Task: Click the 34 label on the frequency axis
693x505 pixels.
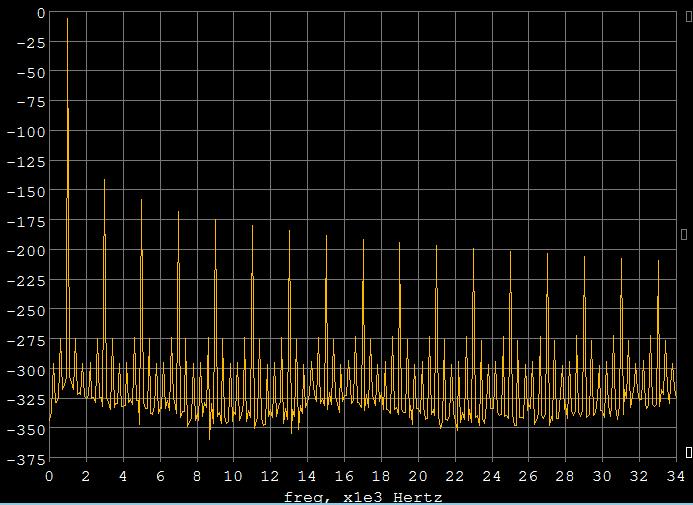Action: [676, 476]
